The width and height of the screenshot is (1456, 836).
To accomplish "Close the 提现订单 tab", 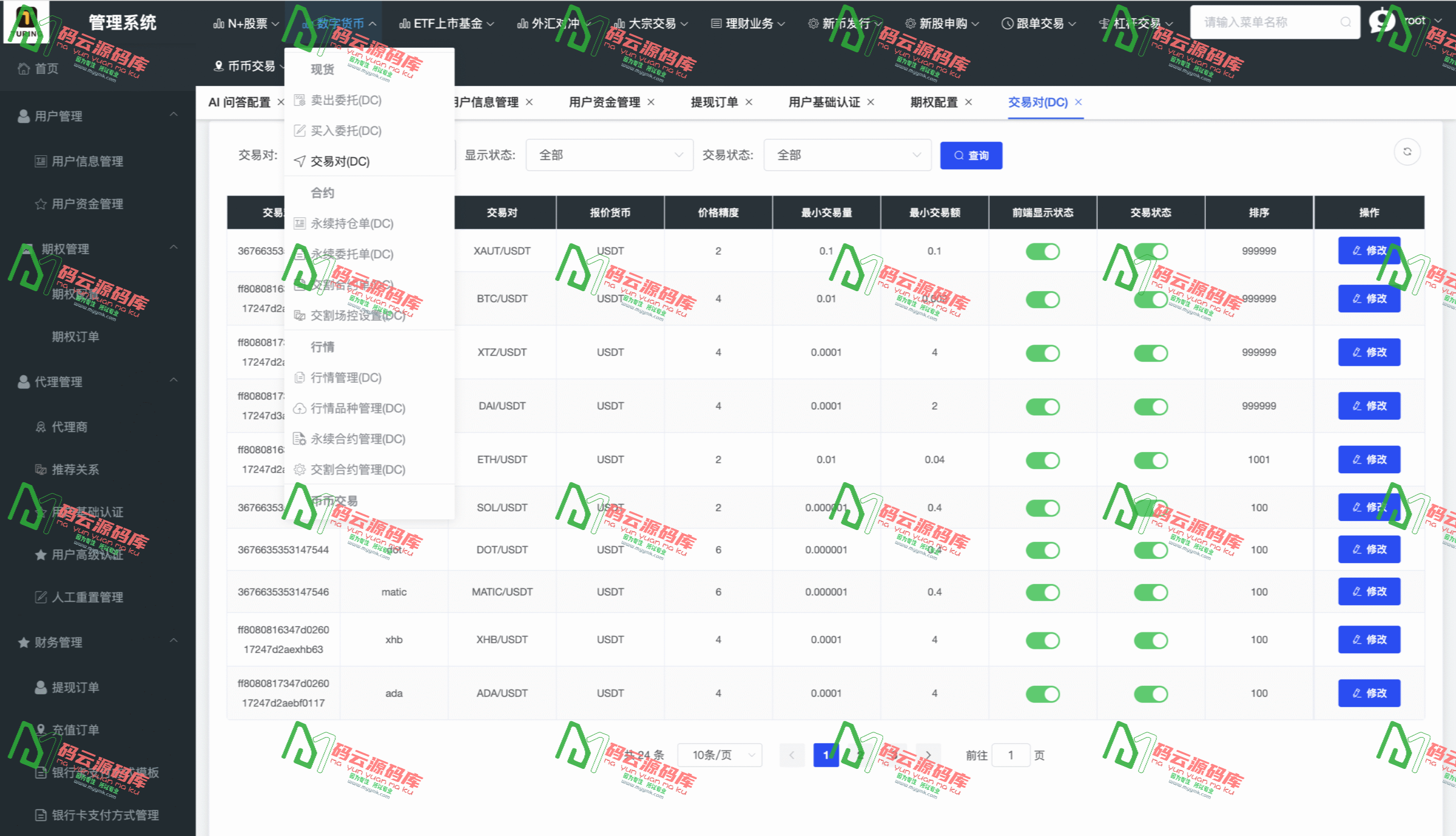I will click(x=748, y=102).
